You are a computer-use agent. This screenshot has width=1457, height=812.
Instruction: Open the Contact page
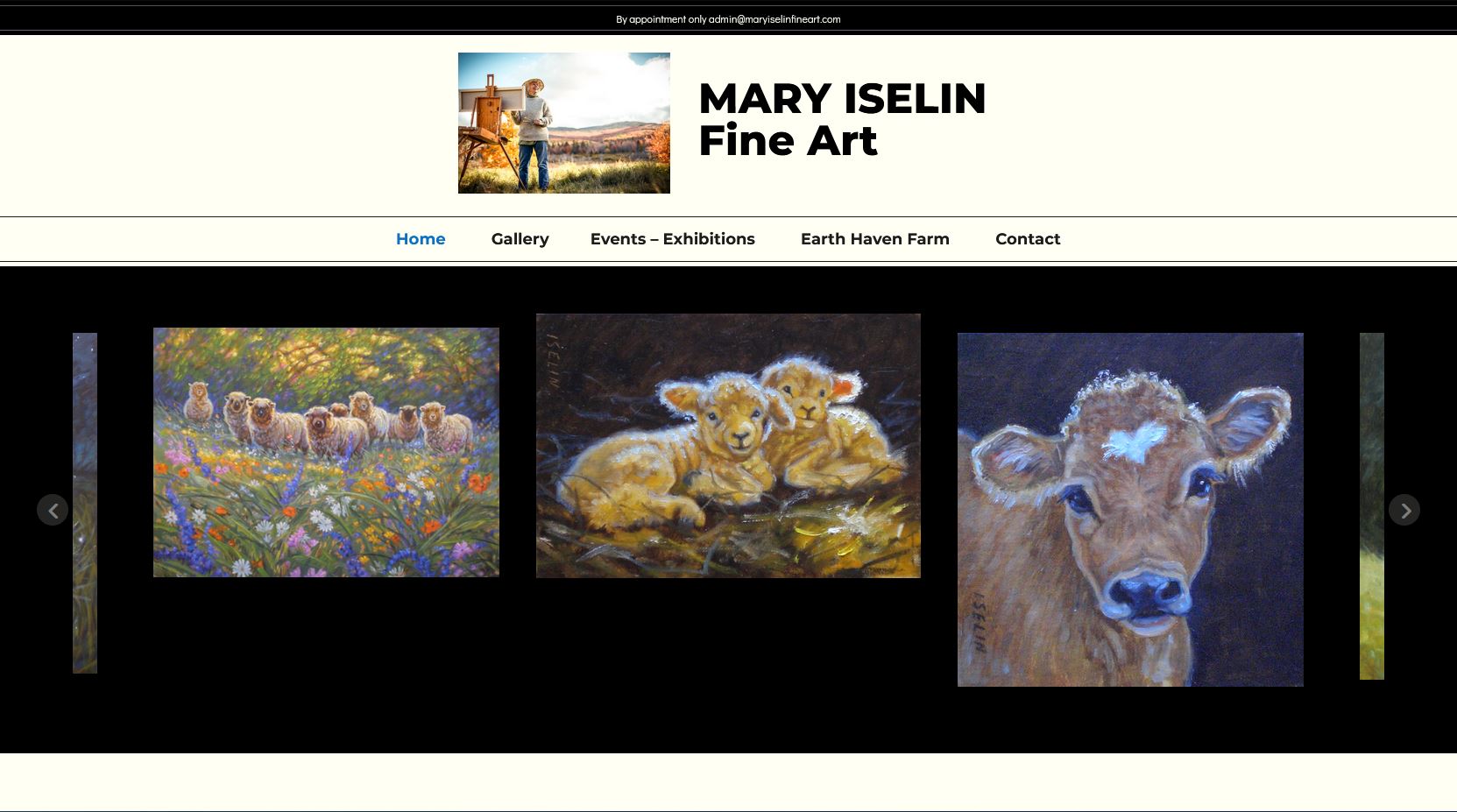[1028, 239]
